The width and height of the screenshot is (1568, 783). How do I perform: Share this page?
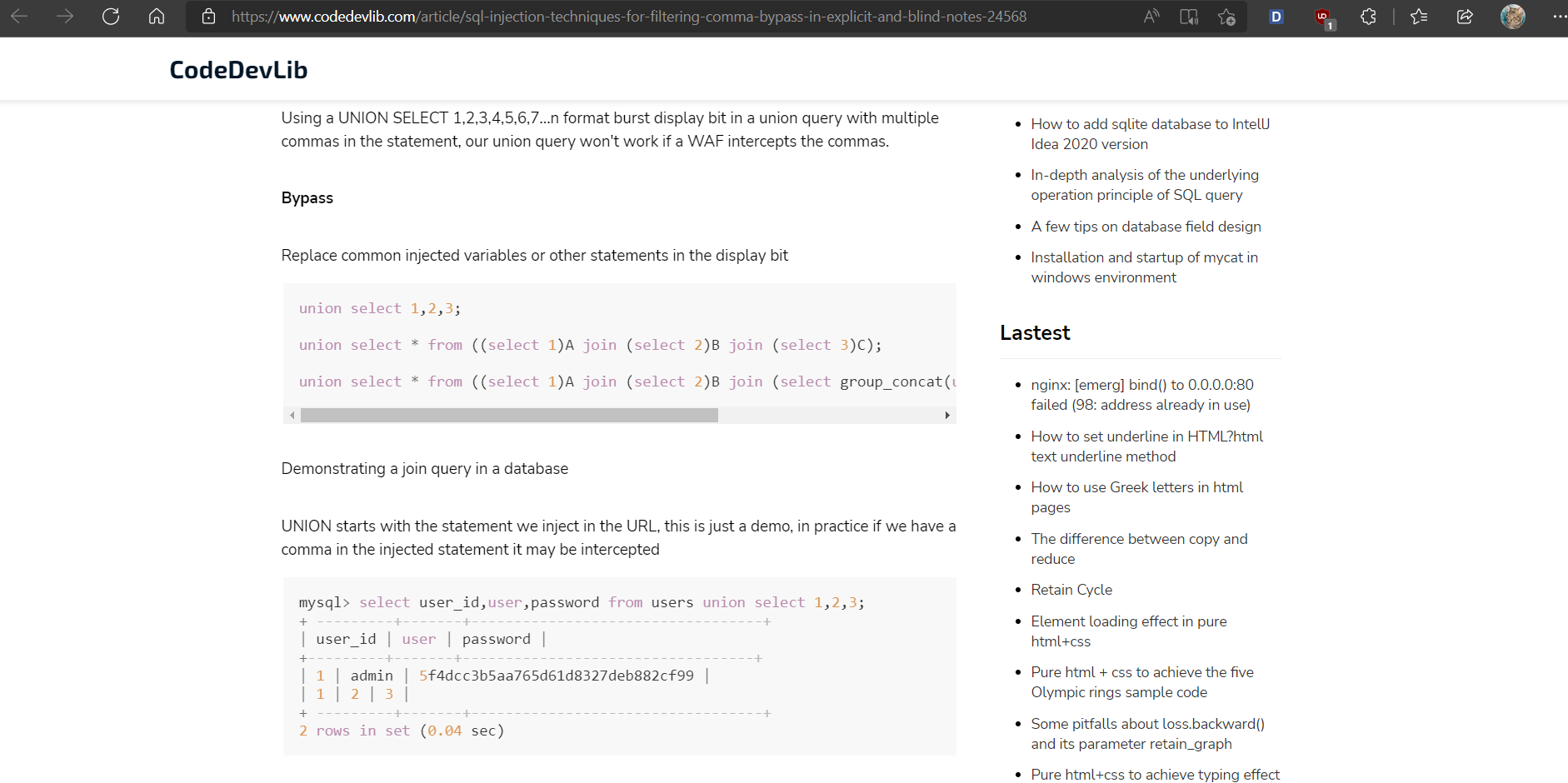tap(1465, 17)
